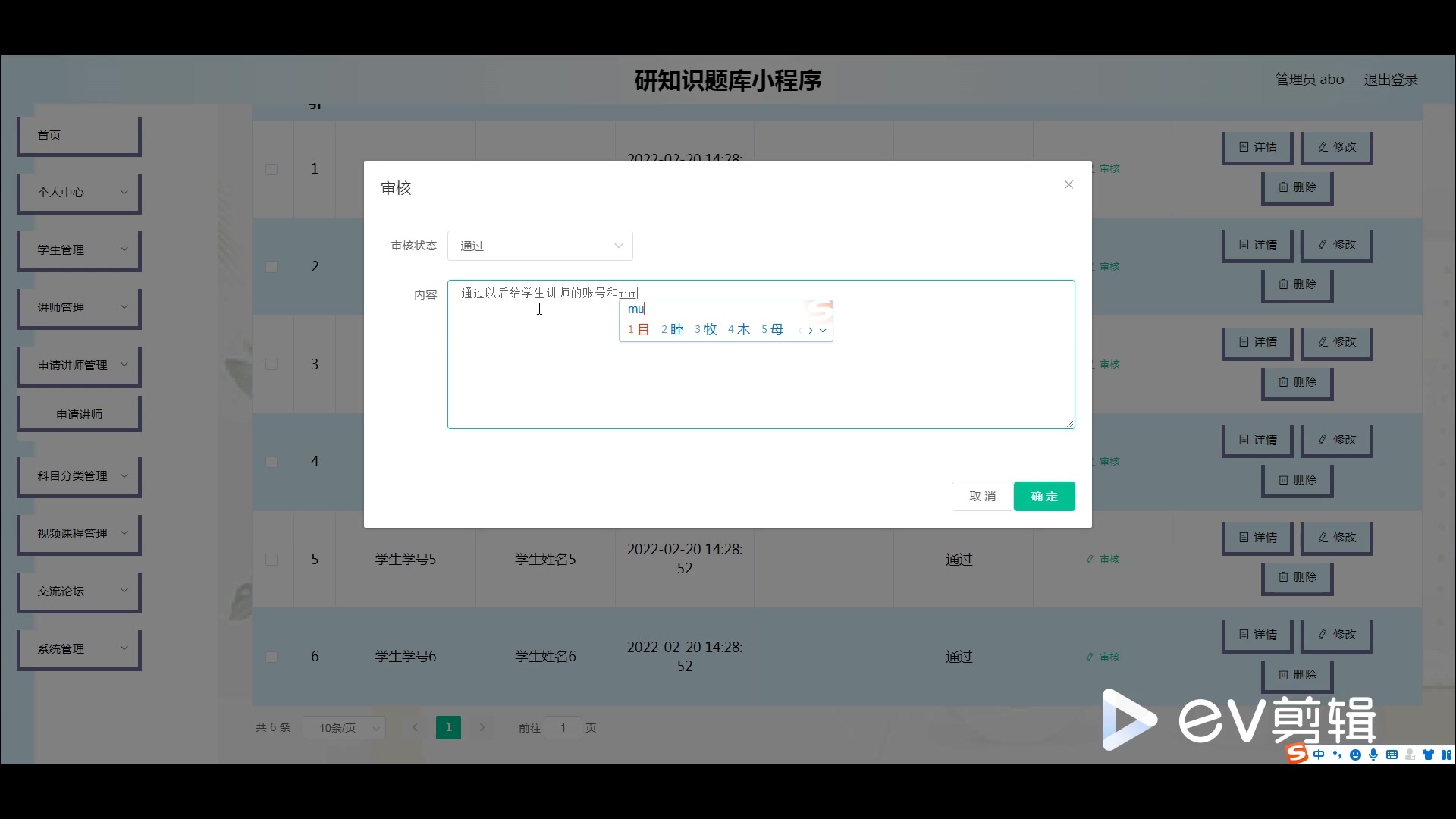This screenshot has width=1456, height=819.
Task: Click the 确定 confirm button
Action: point(1043,497)
